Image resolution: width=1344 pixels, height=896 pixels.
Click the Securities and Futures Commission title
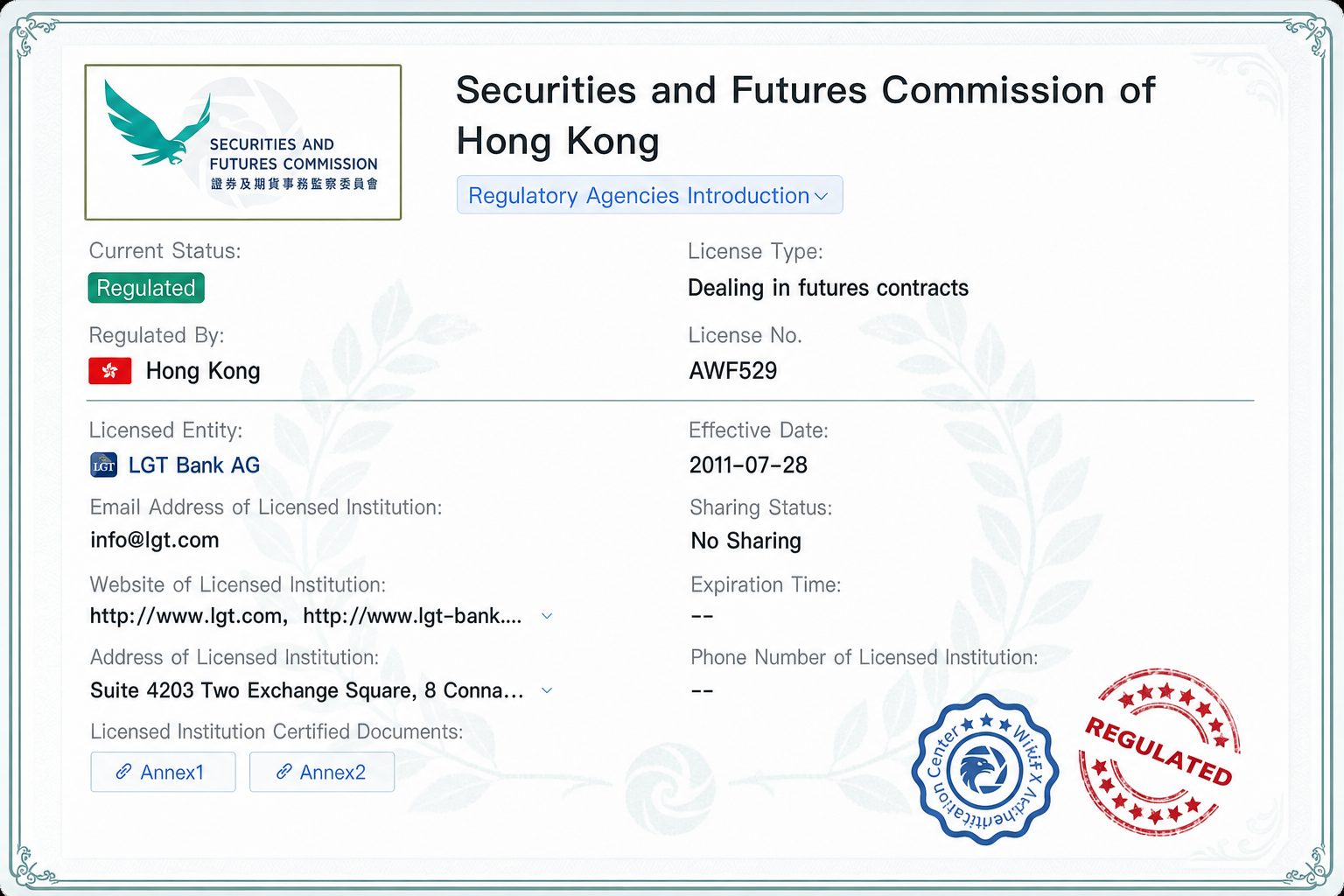[805, 115]
